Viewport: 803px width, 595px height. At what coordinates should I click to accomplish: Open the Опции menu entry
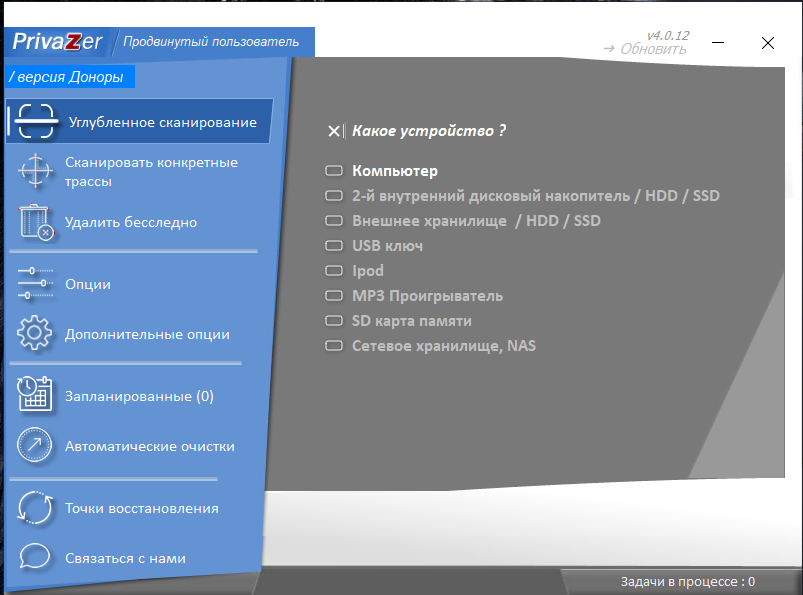click(x=88, y=284)
